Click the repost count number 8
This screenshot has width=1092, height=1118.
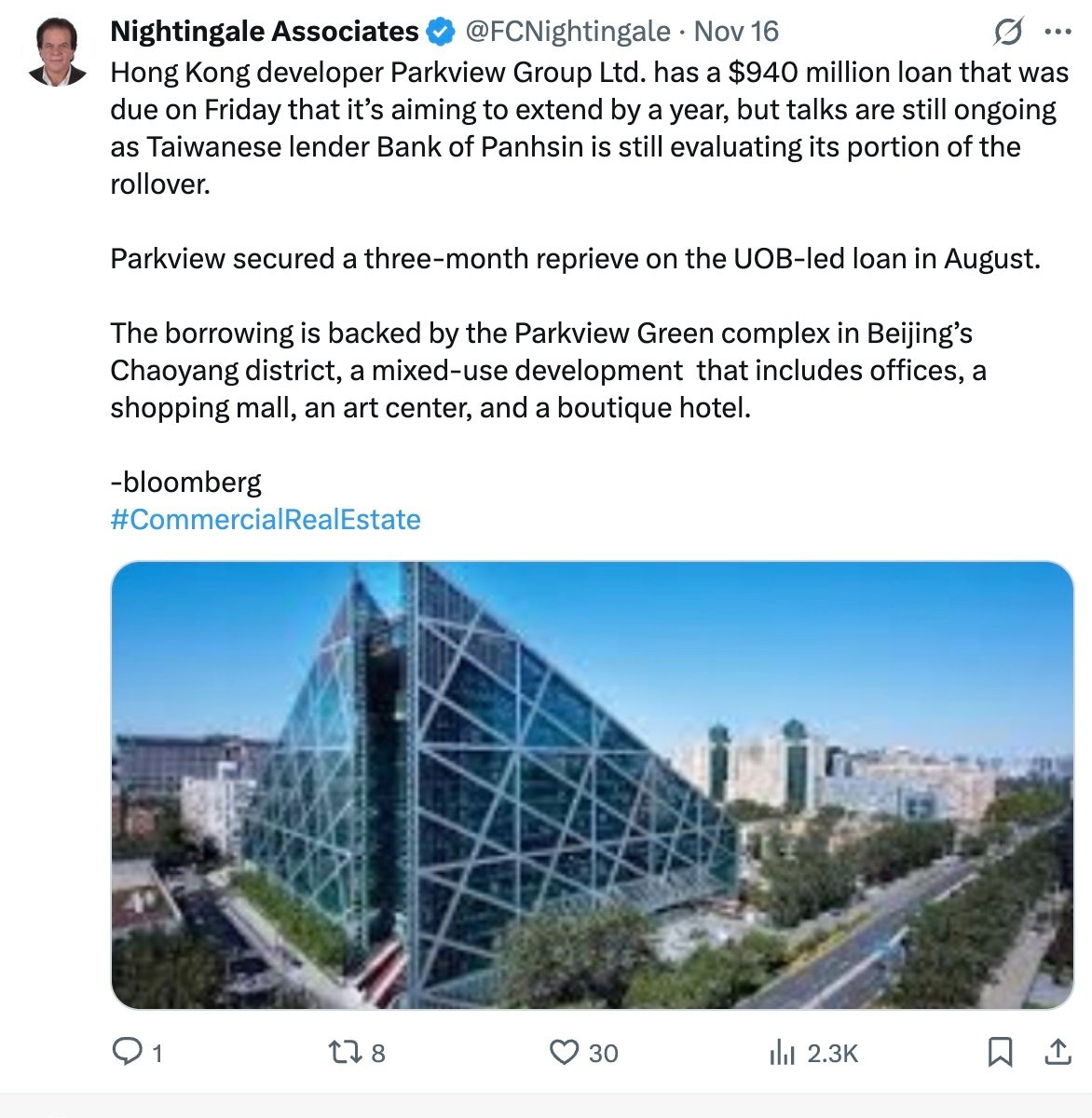pos(377,1054)
